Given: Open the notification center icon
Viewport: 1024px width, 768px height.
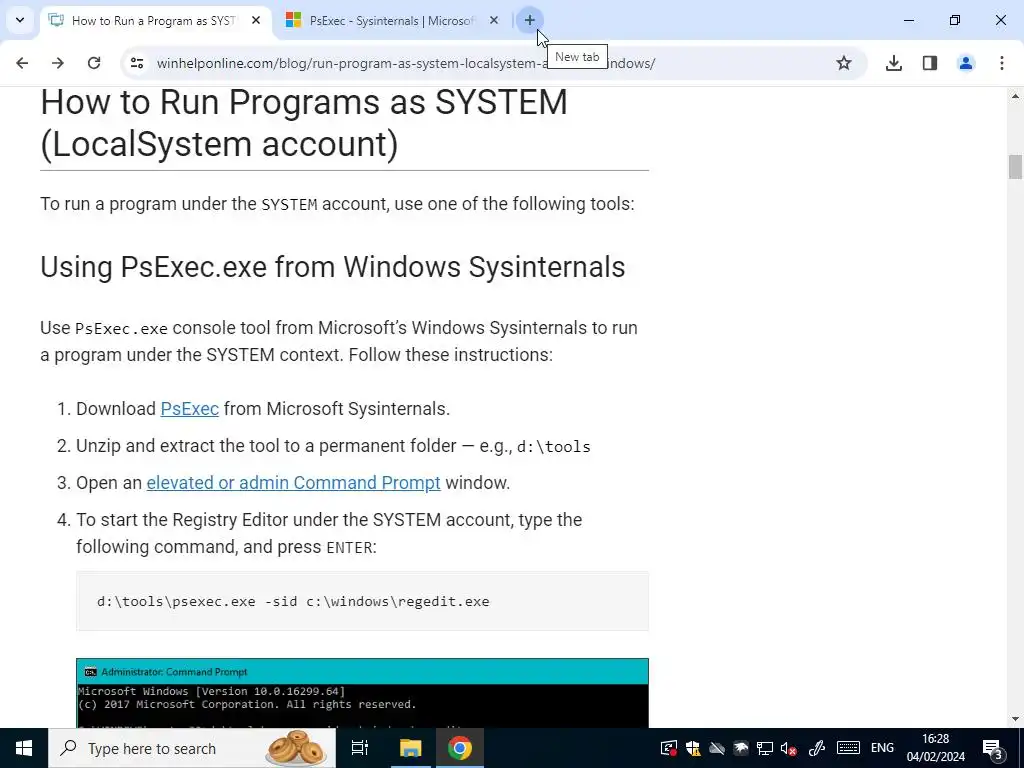Looking at the screenshot, I should pyautogui.click(x=993, y=748).
